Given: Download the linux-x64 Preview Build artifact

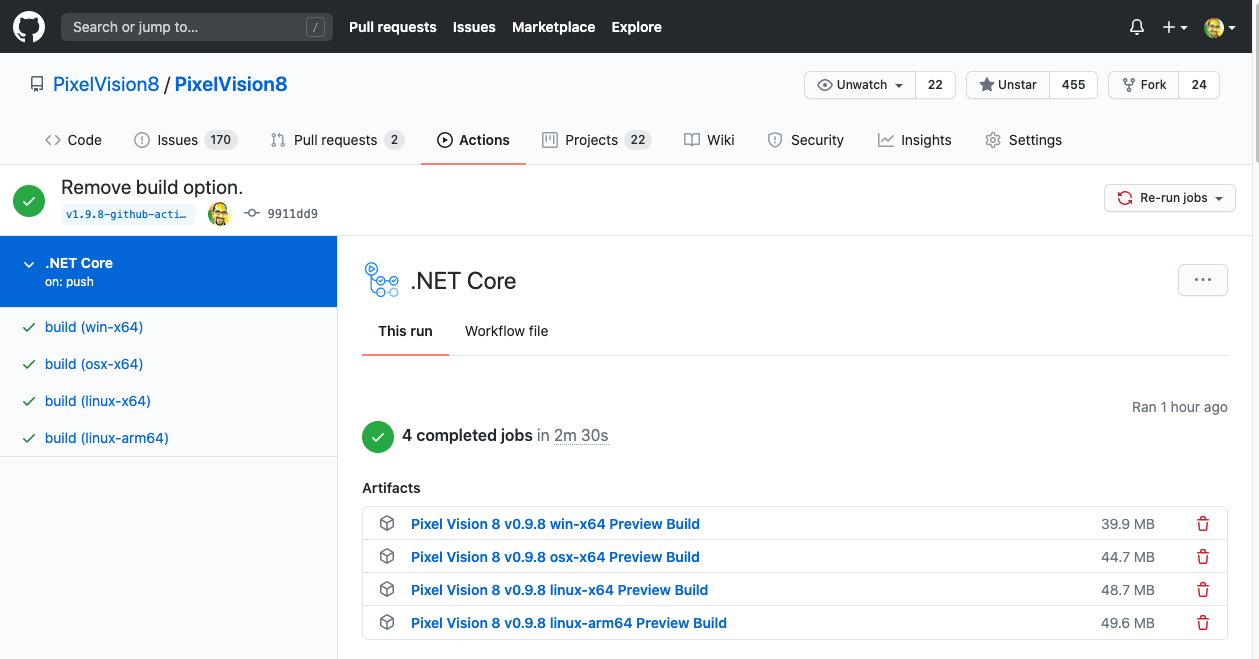Looking at the screenshot, I should 559,590.
